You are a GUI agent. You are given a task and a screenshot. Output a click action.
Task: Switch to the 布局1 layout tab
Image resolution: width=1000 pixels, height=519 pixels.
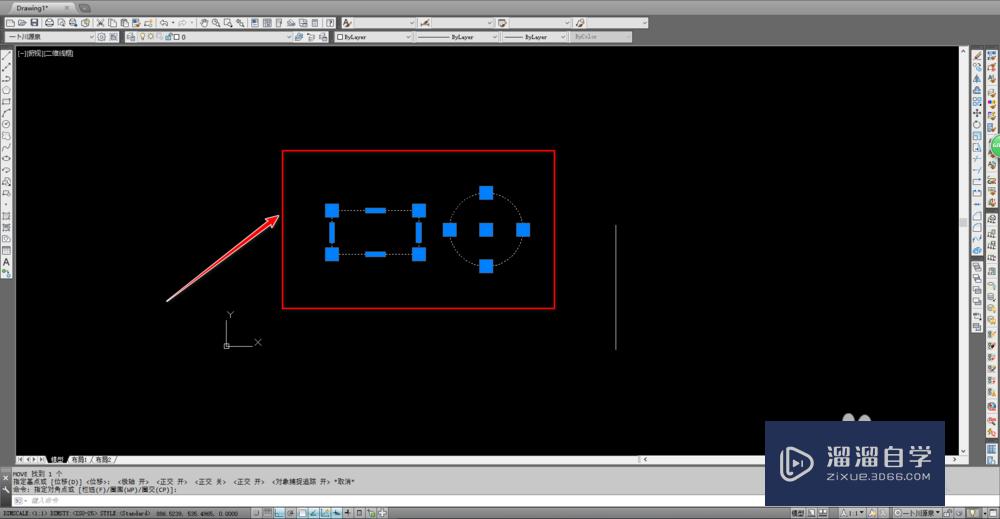point(79,459)
